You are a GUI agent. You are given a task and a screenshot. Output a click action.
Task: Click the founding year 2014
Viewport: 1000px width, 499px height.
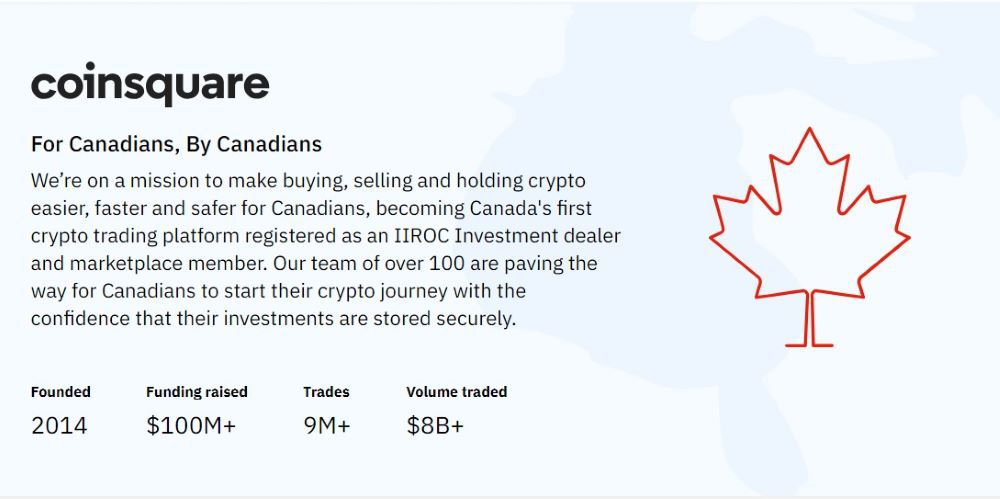point(59,426)
